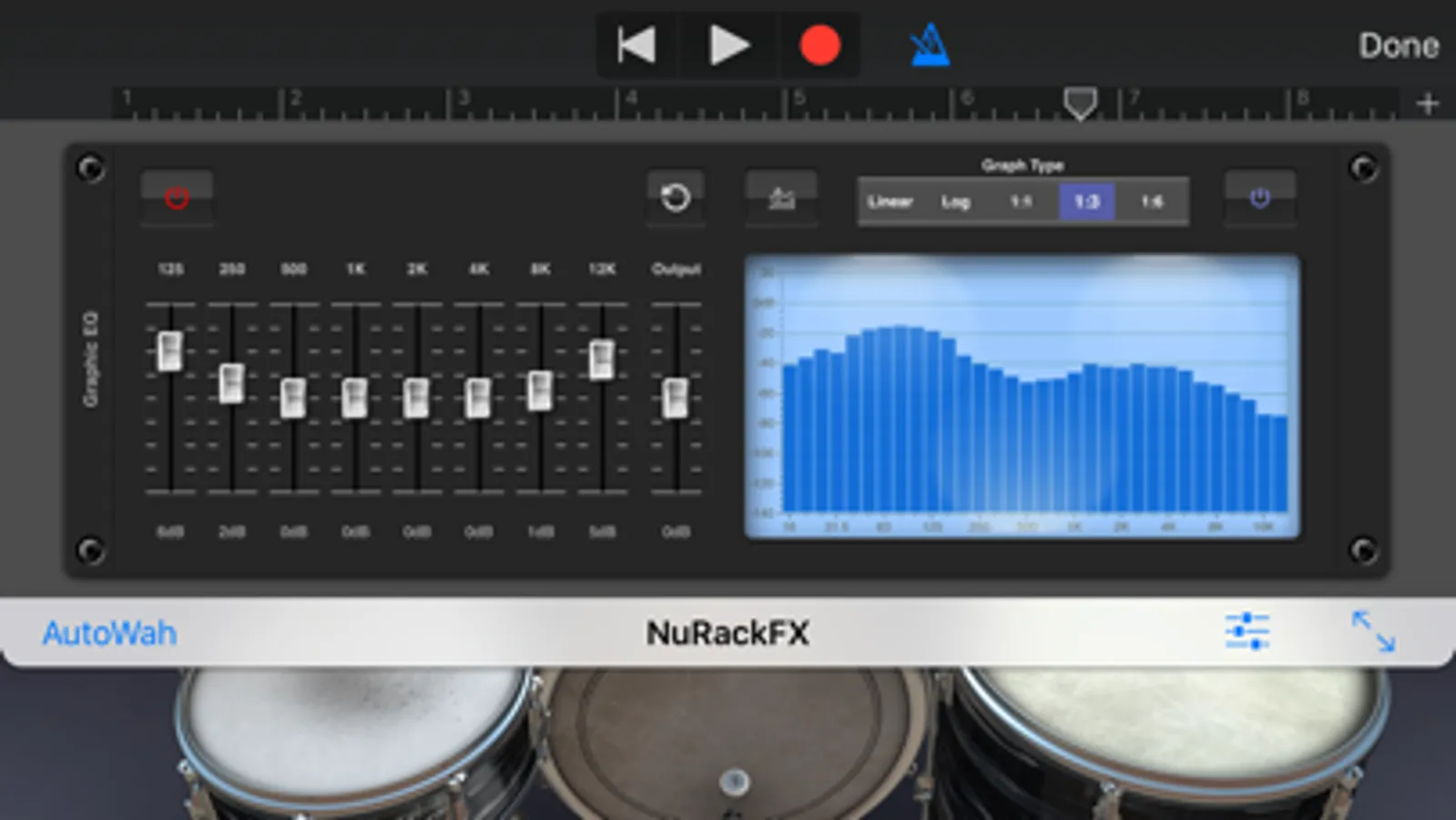Start playback with the Play button
This screenshot has height=820, width=1456.
tap(728, 45)
